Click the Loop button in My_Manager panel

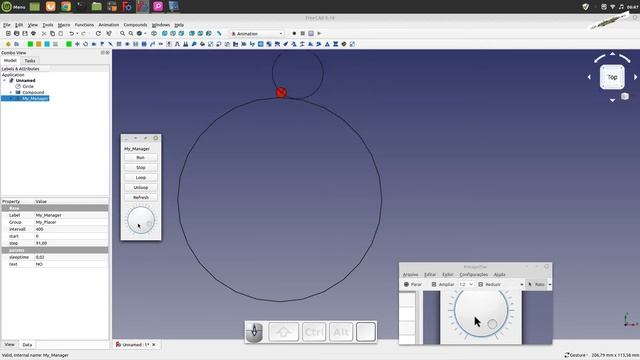tap(140, 178)
